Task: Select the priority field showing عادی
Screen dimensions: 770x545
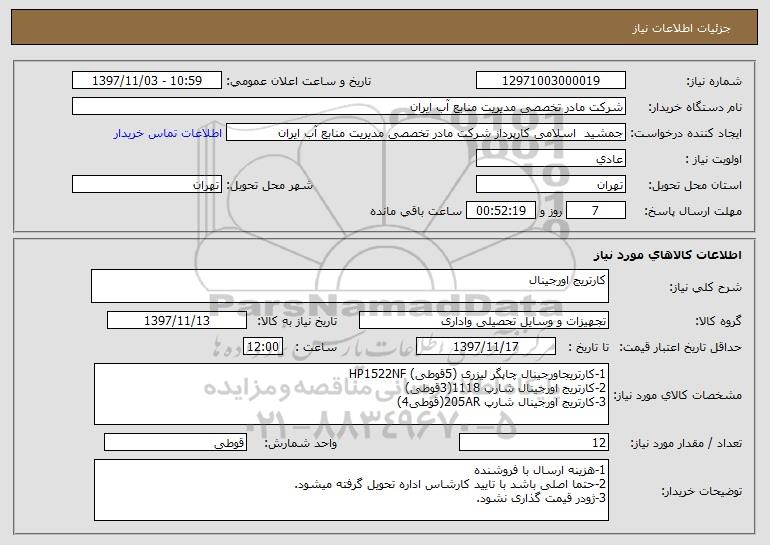Action: pyautogui.click(x=550, y=159)
